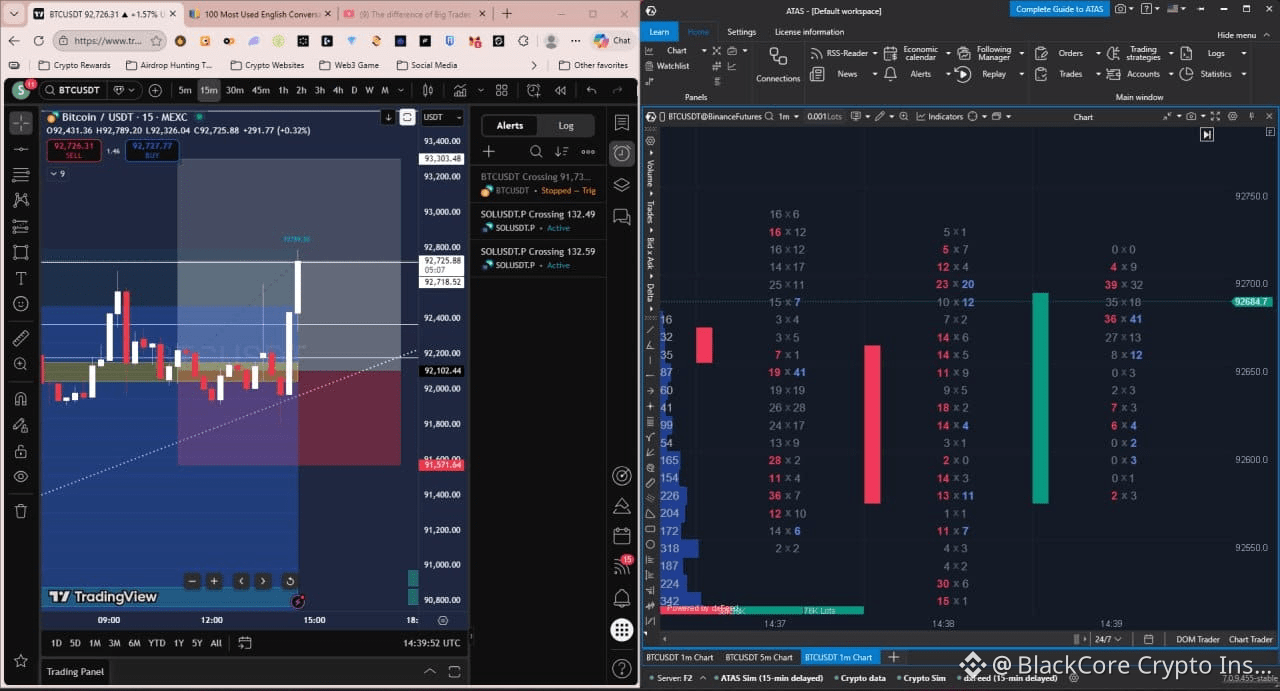Open the calendar icon in right sidebar
1280x691 pixels.
point(622,535)
